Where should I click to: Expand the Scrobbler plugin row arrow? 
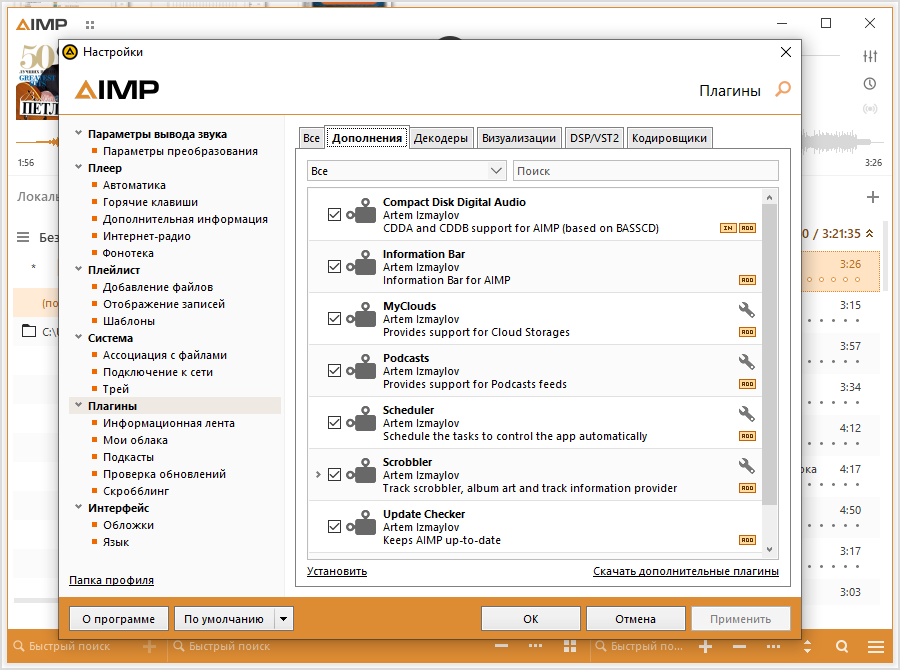click(318, 474)
